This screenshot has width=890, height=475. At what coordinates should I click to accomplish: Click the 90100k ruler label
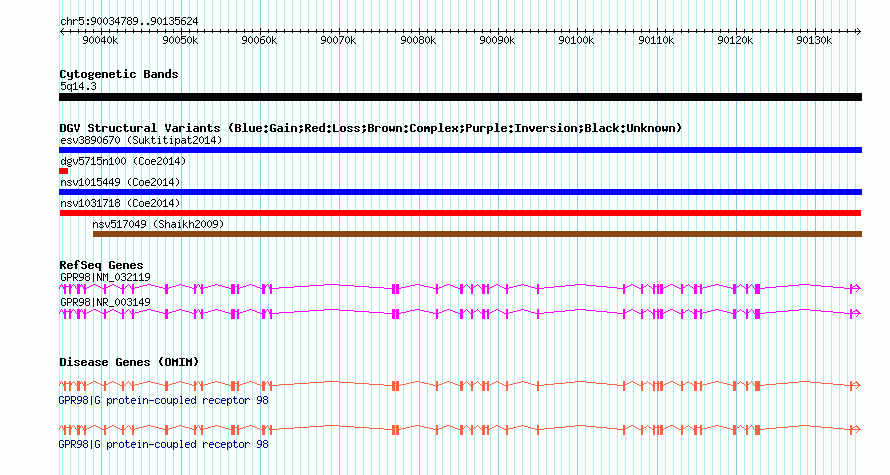pos(576,41)
